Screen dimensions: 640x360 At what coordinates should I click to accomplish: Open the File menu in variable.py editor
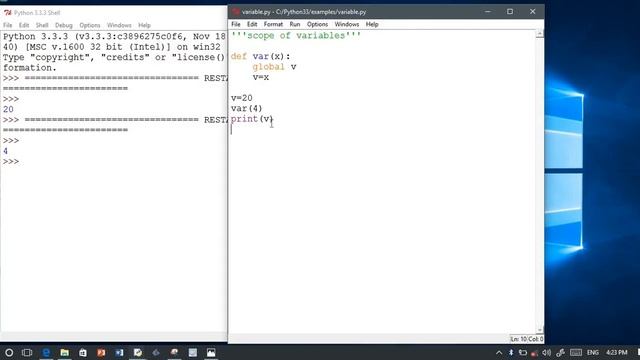pos(236,24)
